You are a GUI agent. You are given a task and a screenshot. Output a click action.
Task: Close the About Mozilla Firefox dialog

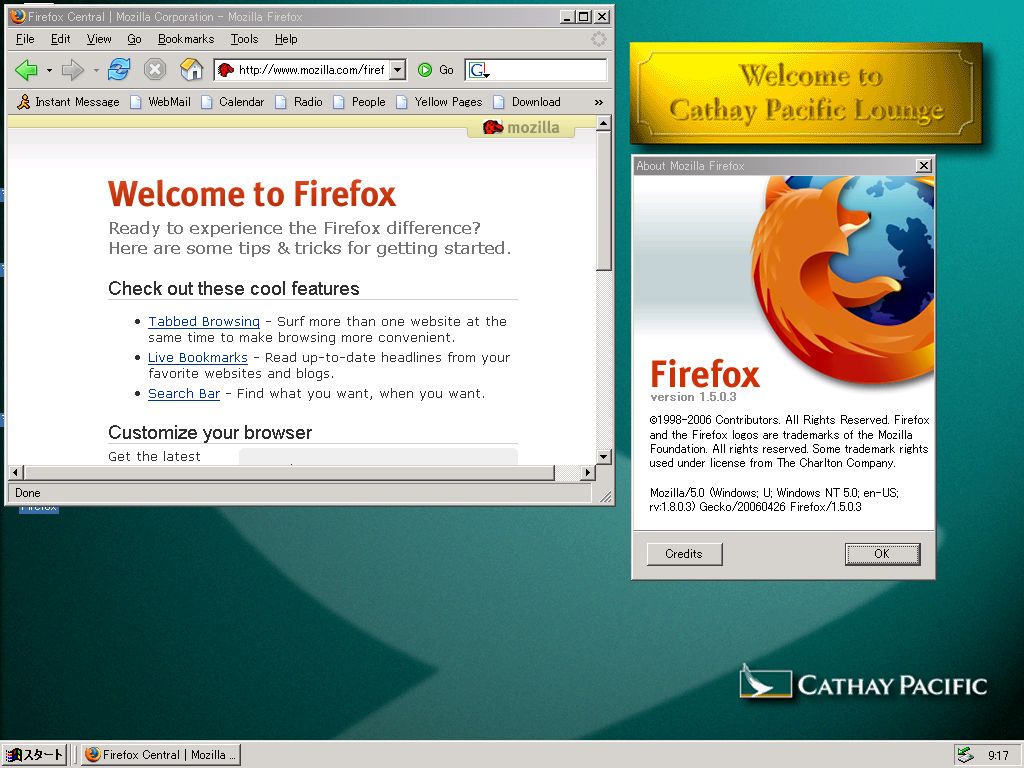tap(923, 166)
